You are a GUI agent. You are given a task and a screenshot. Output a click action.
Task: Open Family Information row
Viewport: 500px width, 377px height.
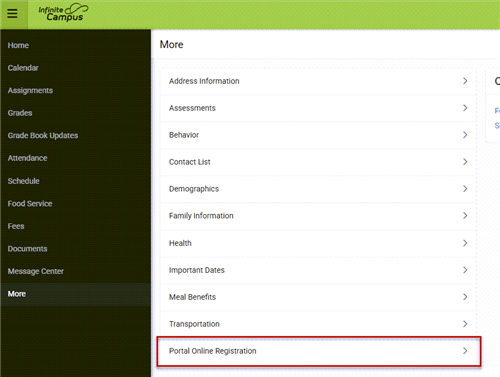click(318, 216)
